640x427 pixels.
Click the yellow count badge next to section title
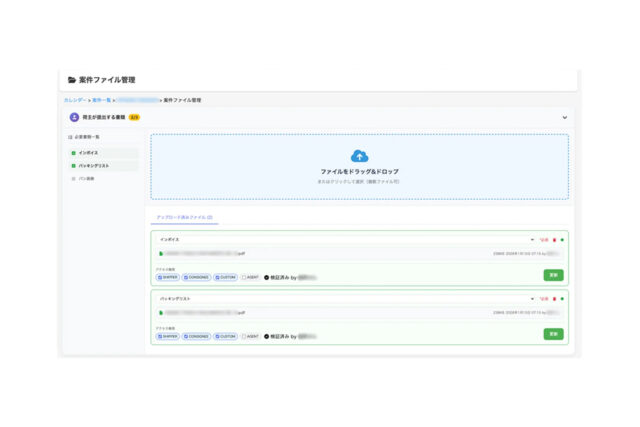[x=134, y=117]
